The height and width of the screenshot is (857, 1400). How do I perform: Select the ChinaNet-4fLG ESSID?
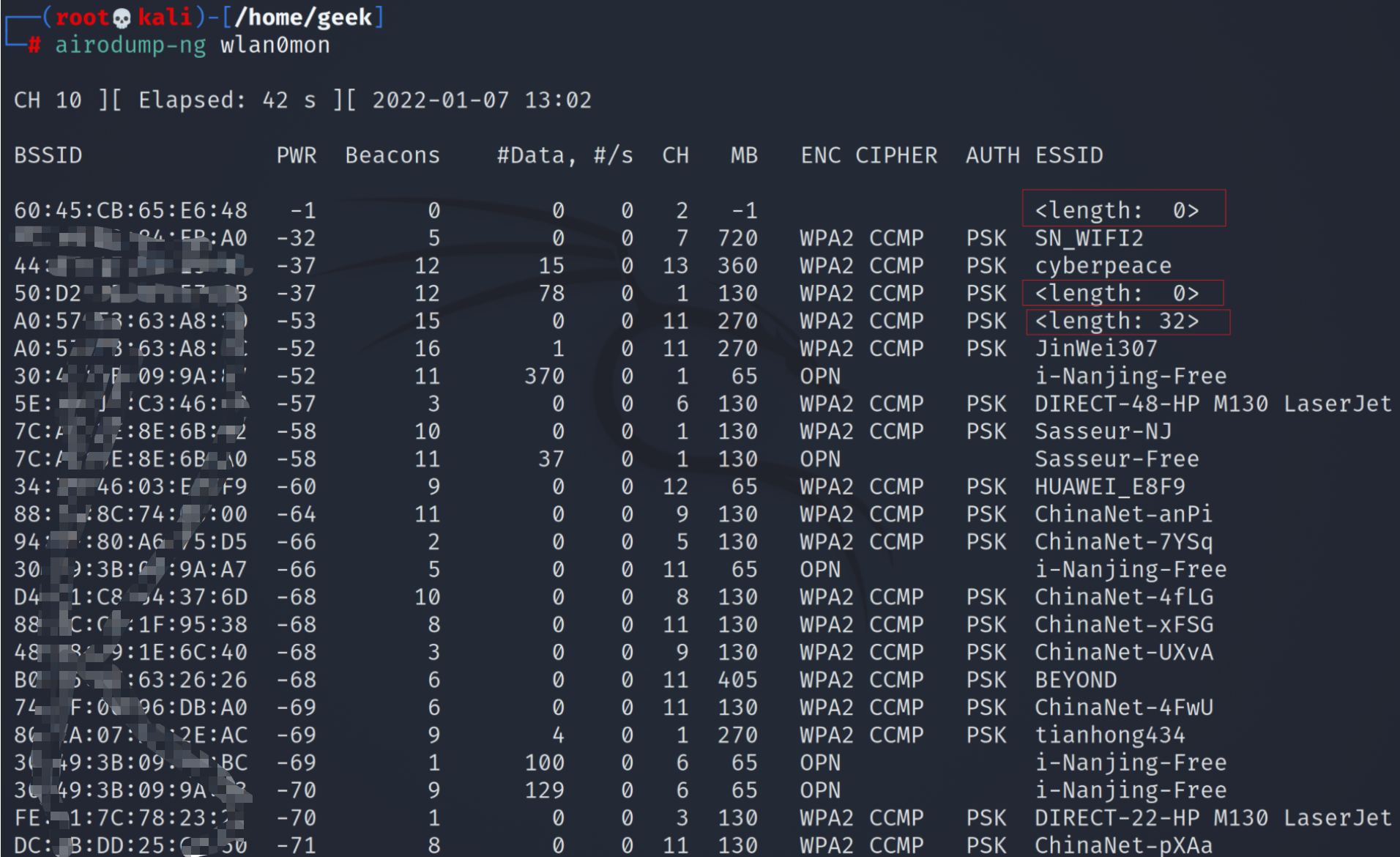point(1124,597)
